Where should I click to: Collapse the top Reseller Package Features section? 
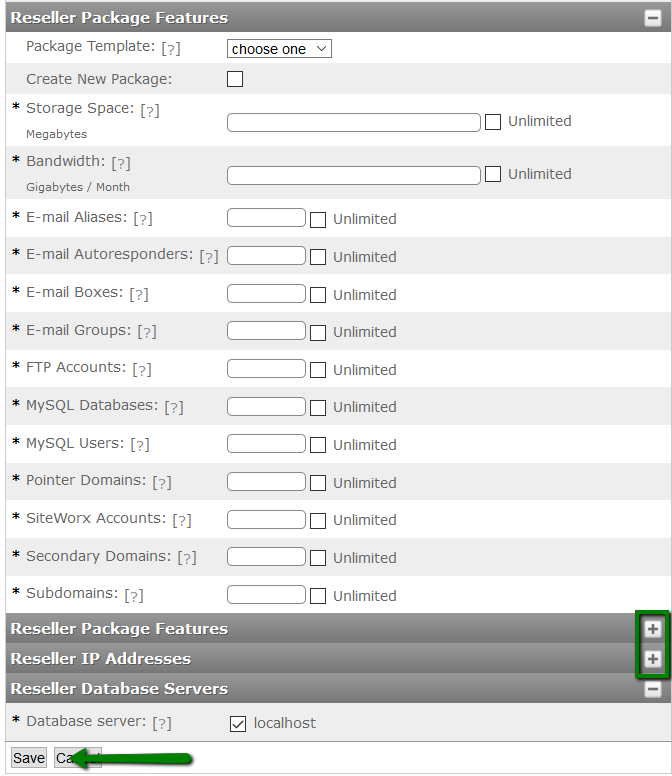pyautogui.click(x=652, y=17)
